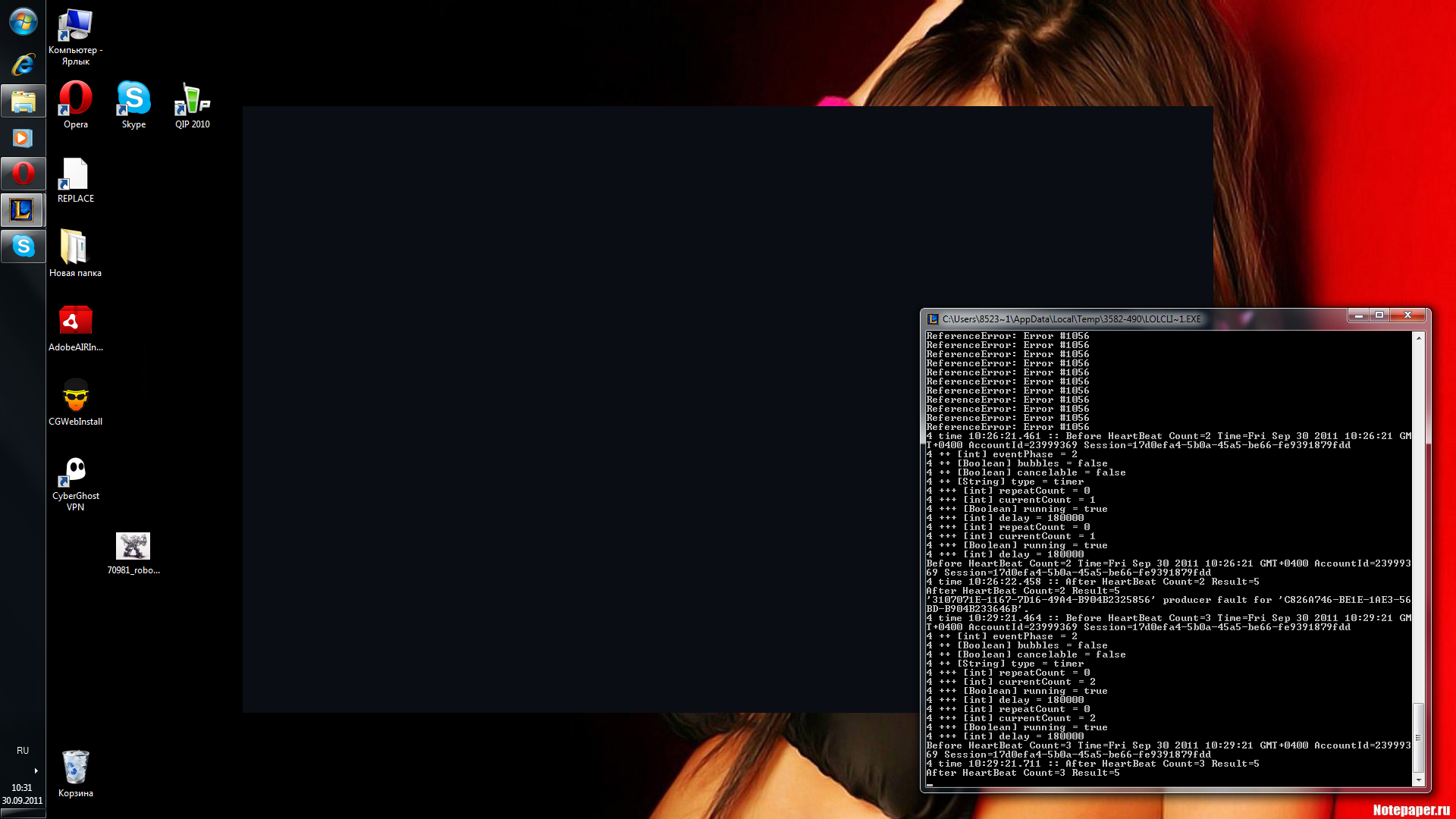This screenshot has height=819, width=1456.
Task: Open the Корзина recycle bin
Action: [75, 768]
